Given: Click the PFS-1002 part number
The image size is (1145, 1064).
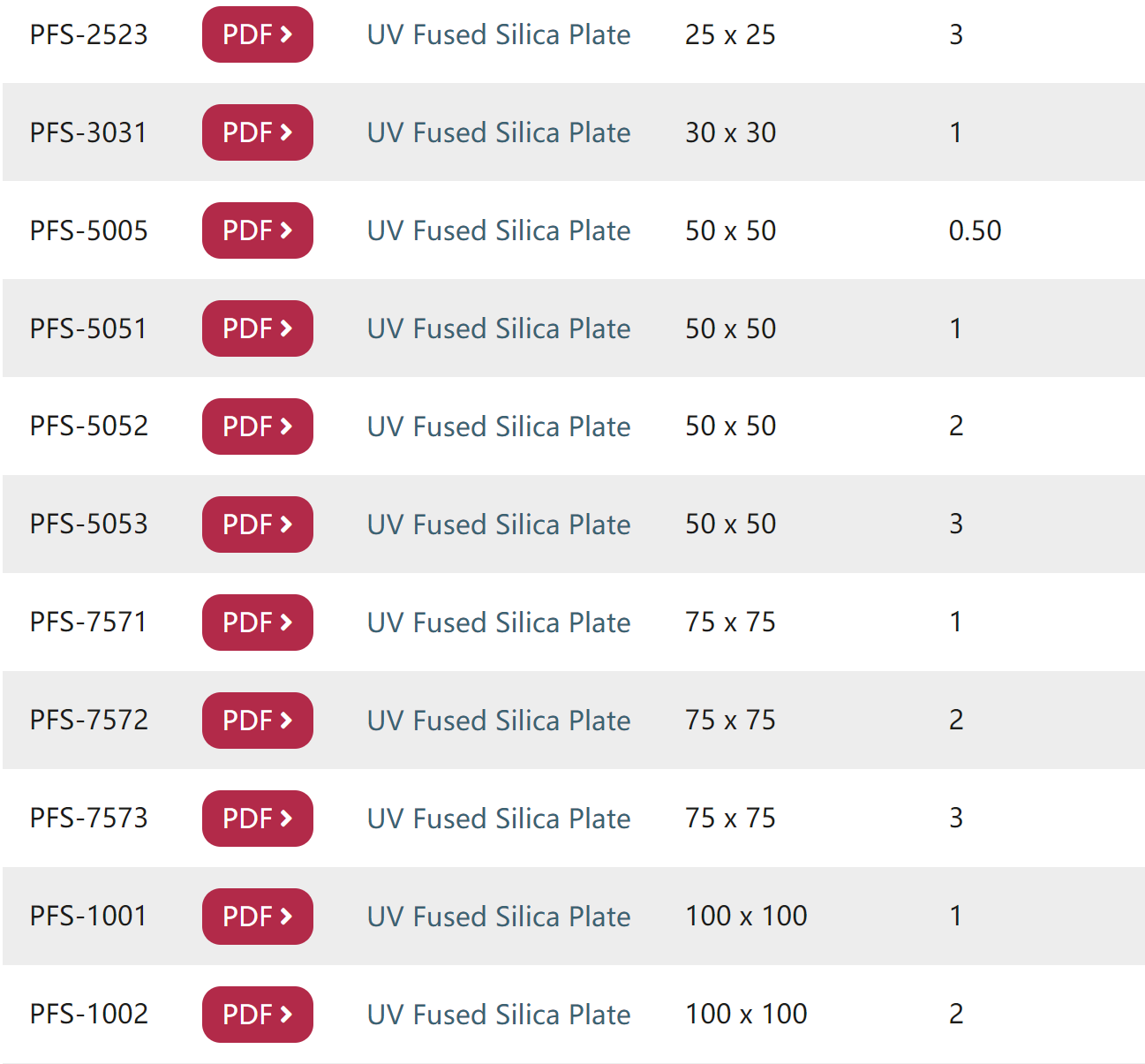Looking at the screenshot, I should point(89,1014).
